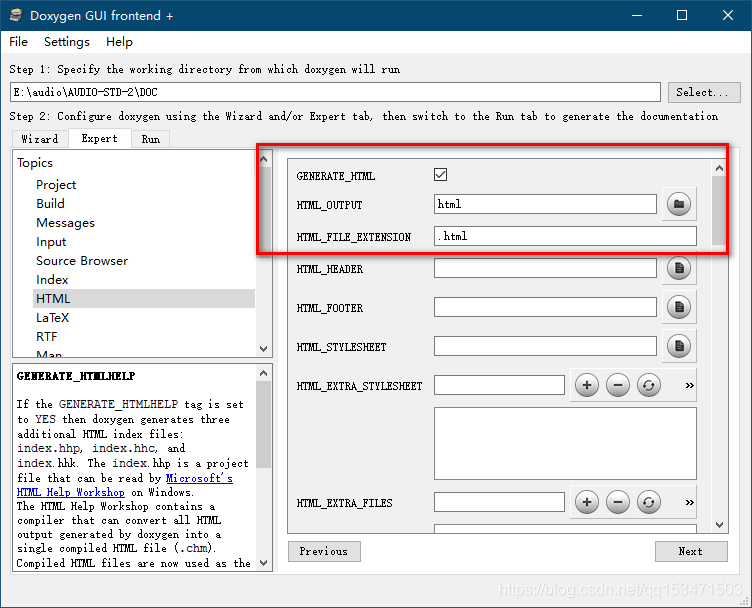The height and width of the screenshot is (608, 752).
Task: Click the HTML_EXTRA_STYLESHEET list box
Action: pyautogui.click(x=565, y=444)
